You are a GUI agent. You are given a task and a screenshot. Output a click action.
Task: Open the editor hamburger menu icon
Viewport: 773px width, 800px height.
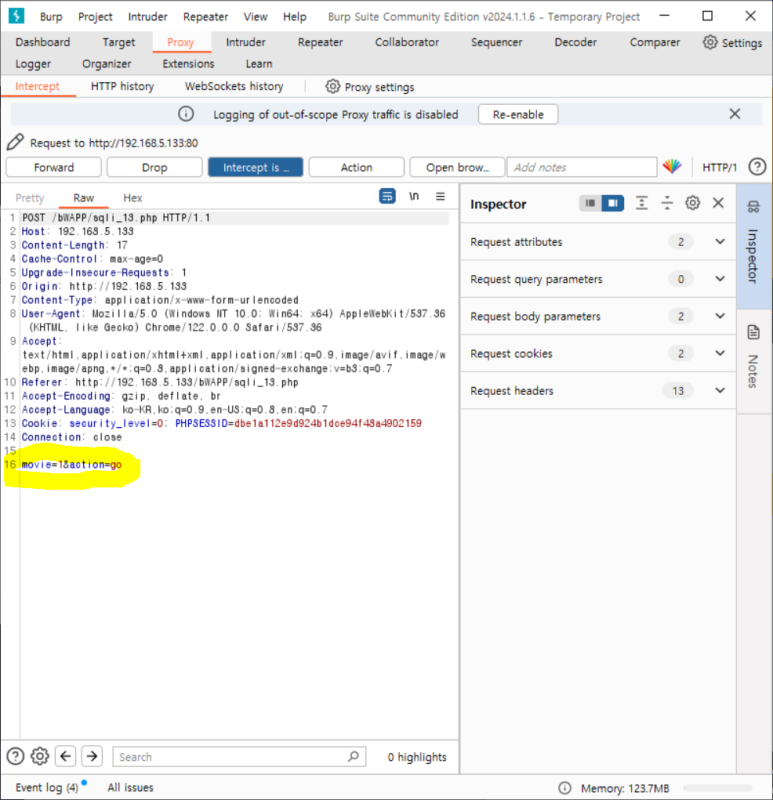tap(440, 196)
